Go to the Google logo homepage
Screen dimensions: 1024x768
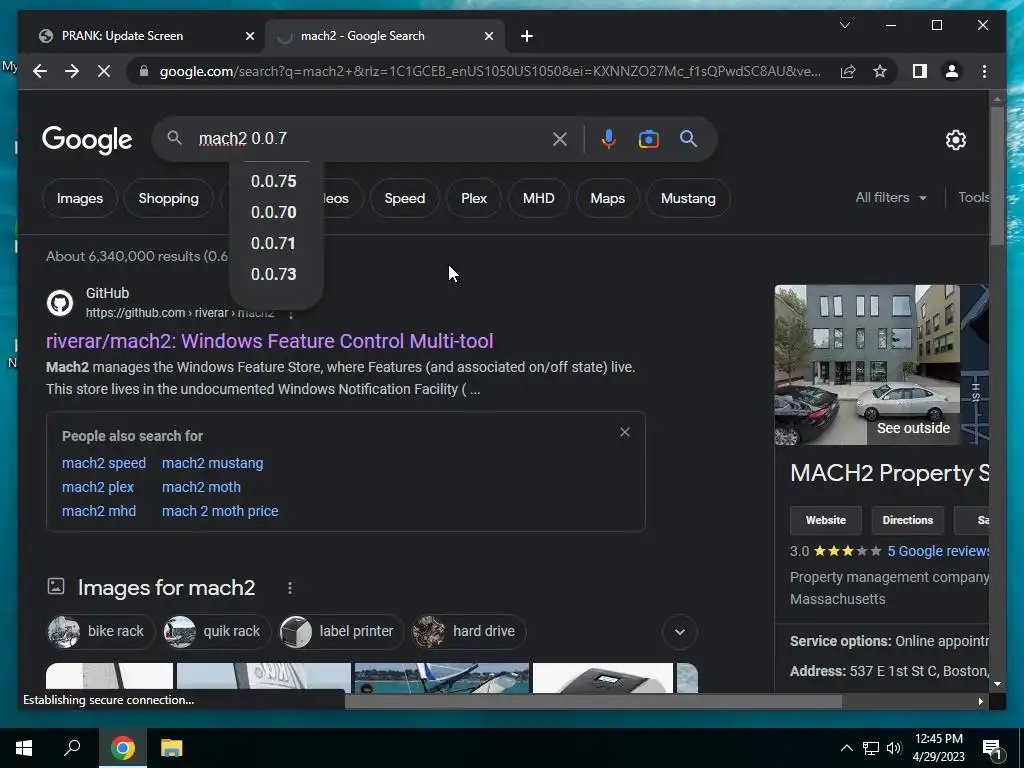(87, 139)
